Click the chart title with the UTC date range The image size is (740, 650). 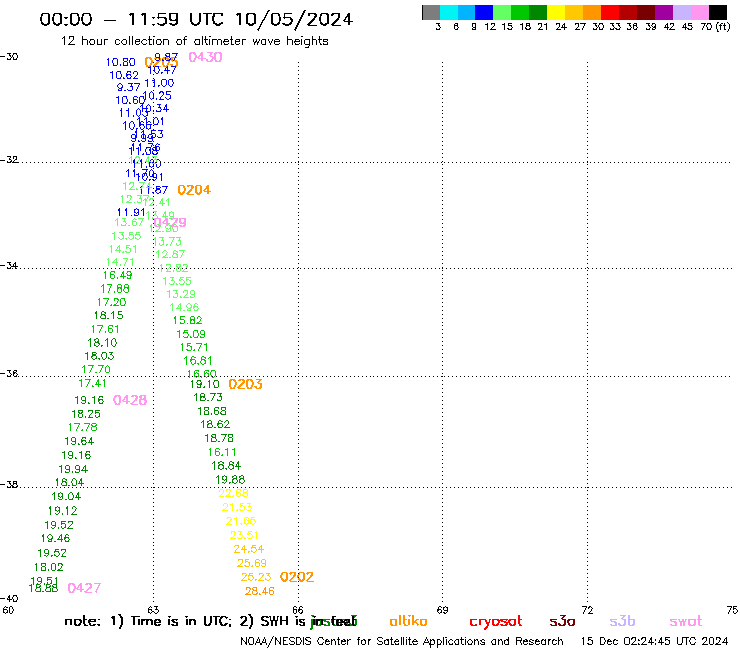196,19
